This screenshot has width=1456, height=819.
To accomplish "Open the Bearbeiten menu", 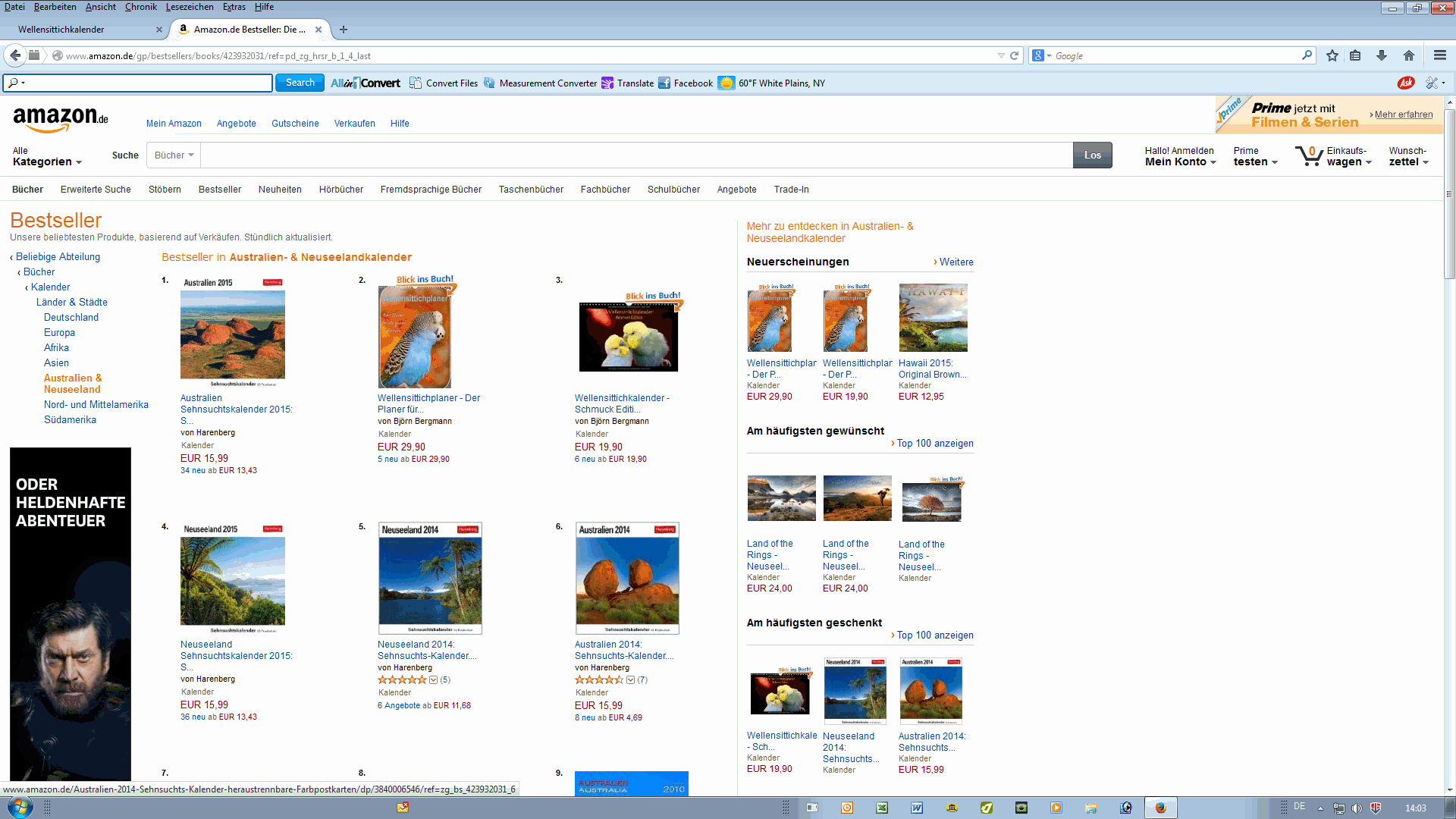I will pyautogui.click(x=55, y=7).
